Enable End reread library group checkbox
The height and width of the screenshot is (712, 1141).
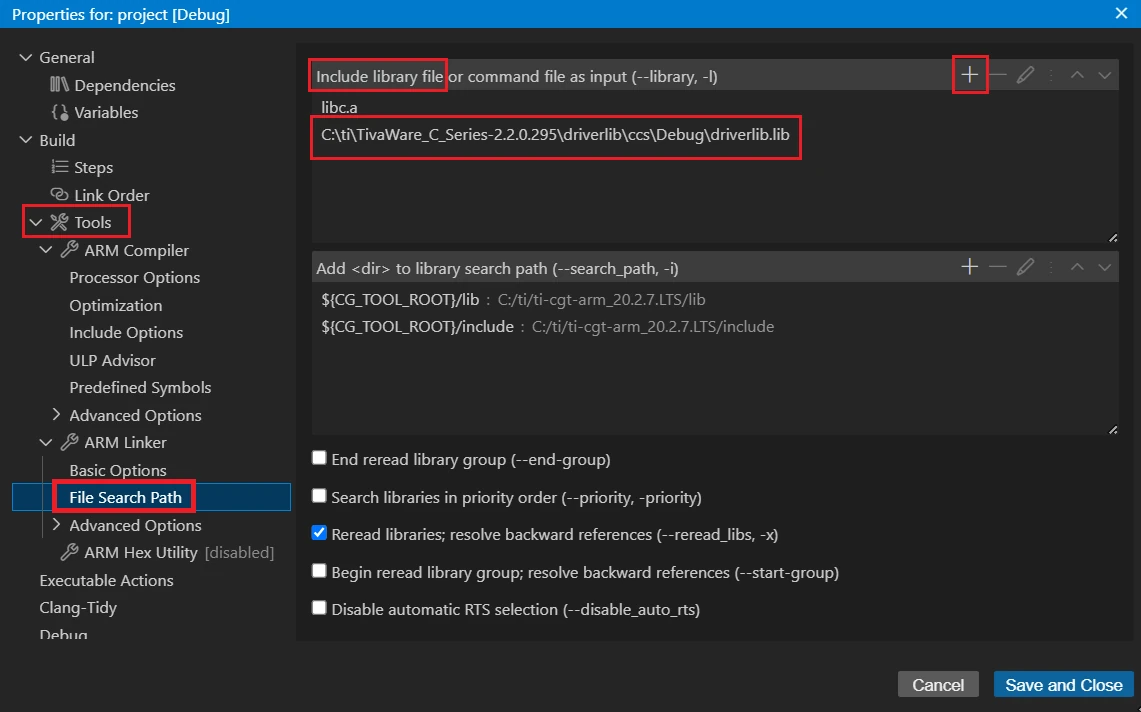(x=319, y=458)
